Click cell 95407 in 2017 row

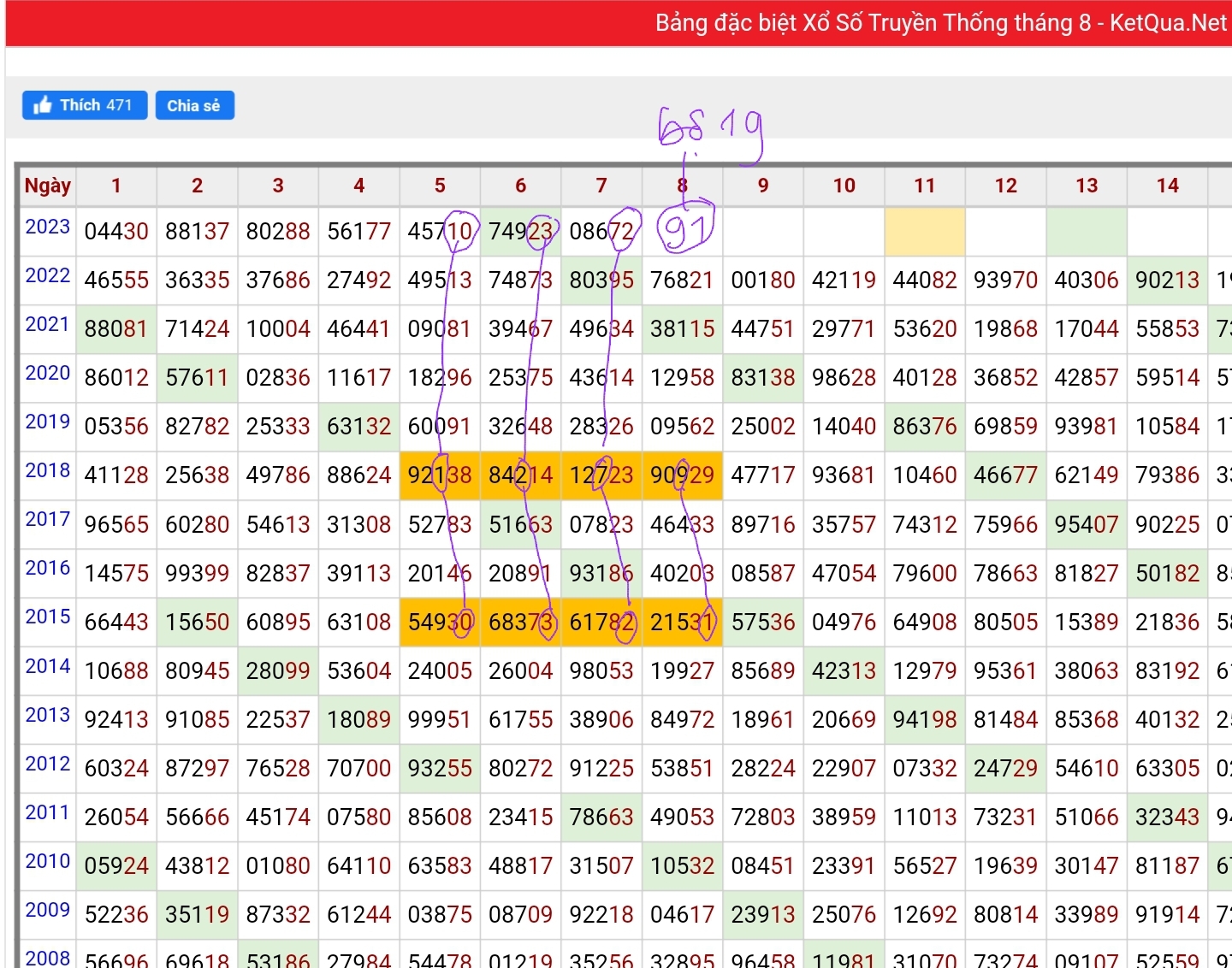(1087, 524)
